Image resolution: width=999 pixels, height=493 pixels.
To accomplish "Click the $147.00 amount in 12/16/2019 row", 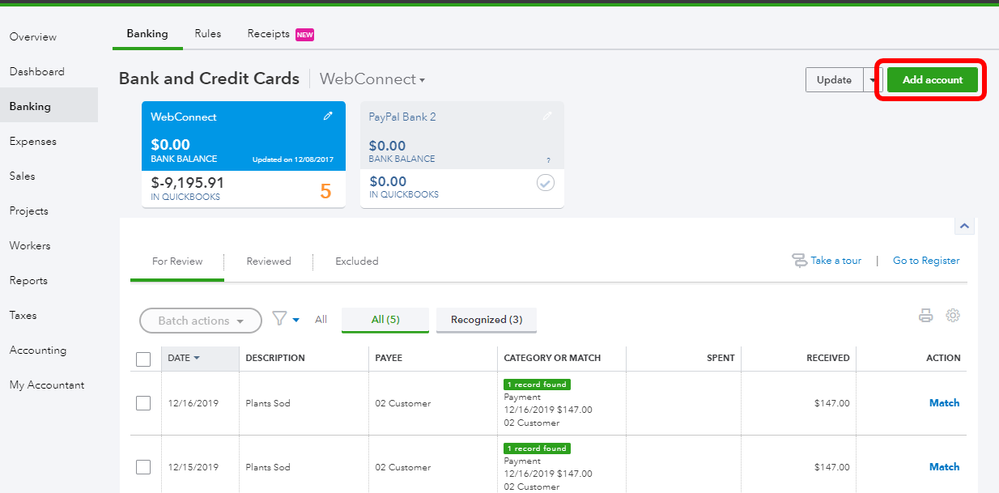I will click(x=832, y=403).
